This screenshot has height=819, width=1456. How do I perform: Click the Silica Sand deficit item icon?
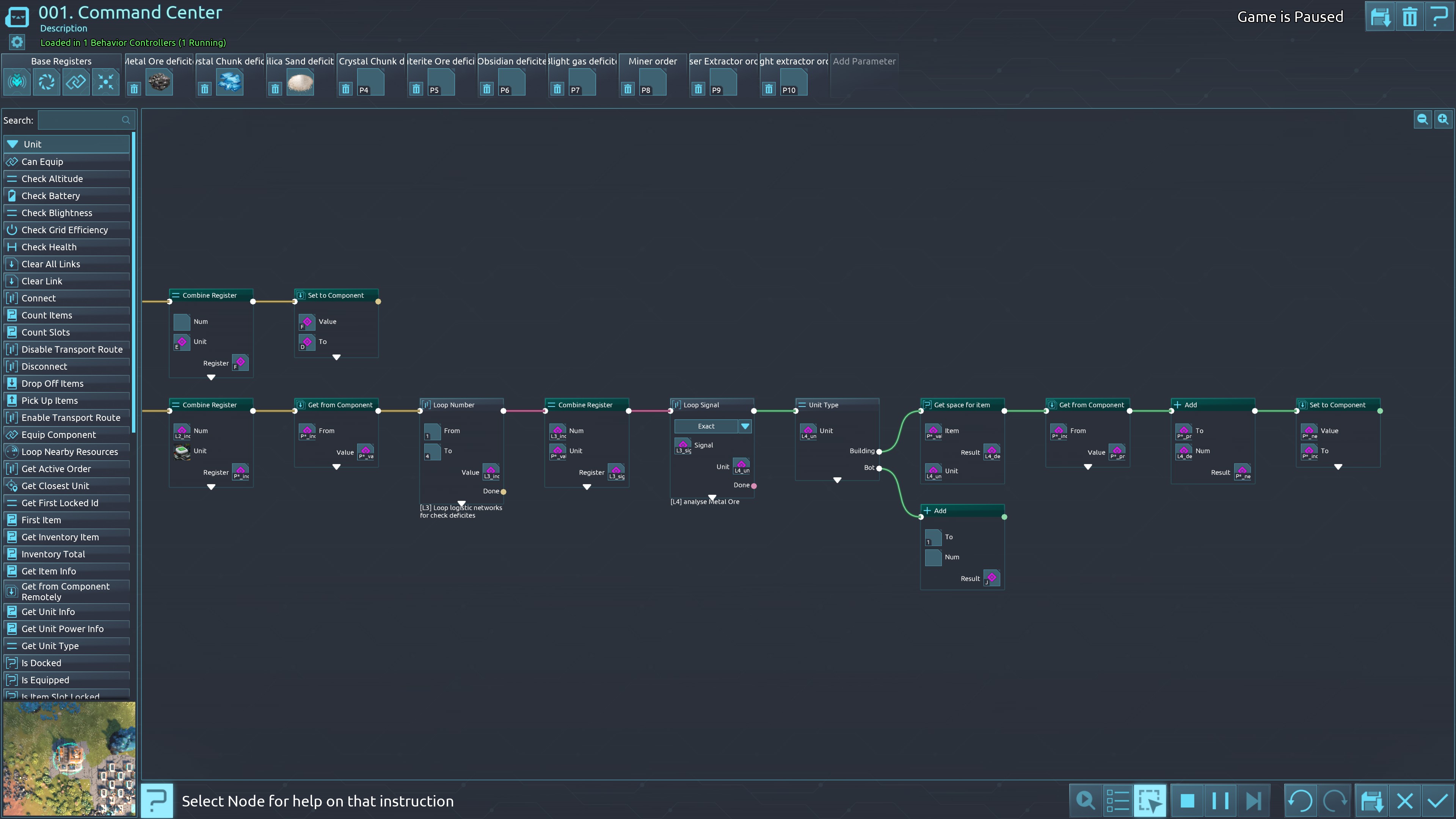(x=300, y=83)
